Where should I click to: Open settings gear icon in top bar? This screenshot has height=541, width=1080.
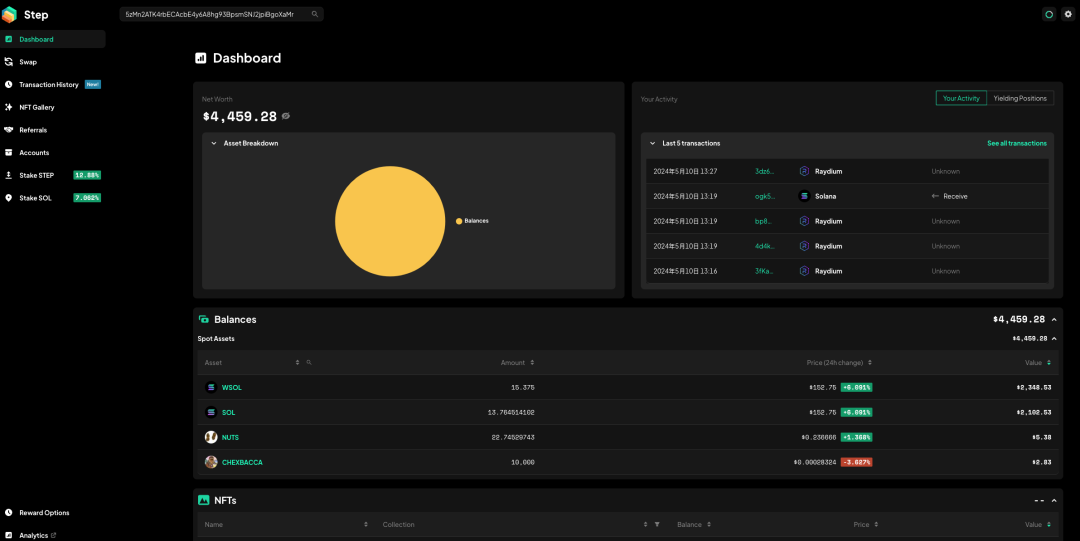coord(1067,15)
